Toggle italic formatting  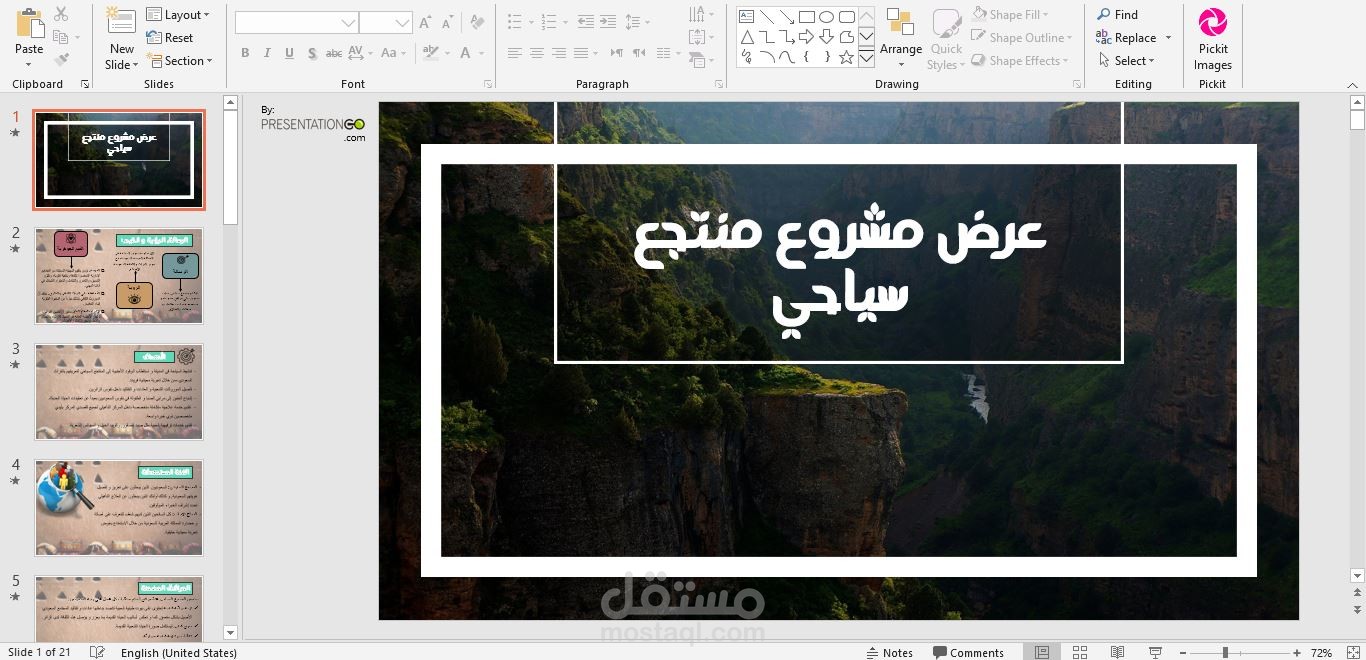click(x=266, y=53)
